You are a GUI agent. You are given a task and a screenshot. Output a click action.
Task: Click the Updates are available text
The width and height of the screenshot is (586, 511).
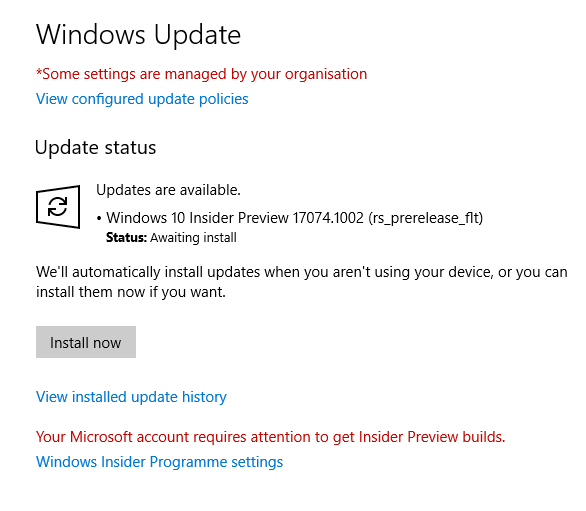point(168,190)
